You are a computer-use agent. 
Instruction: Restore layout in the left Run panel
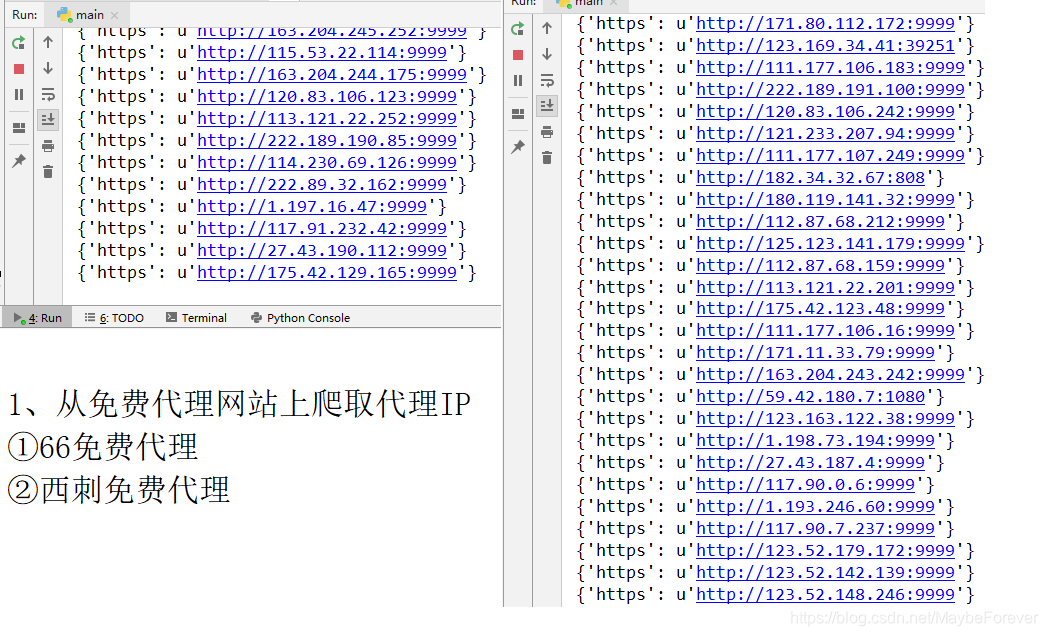coord(19,128)
